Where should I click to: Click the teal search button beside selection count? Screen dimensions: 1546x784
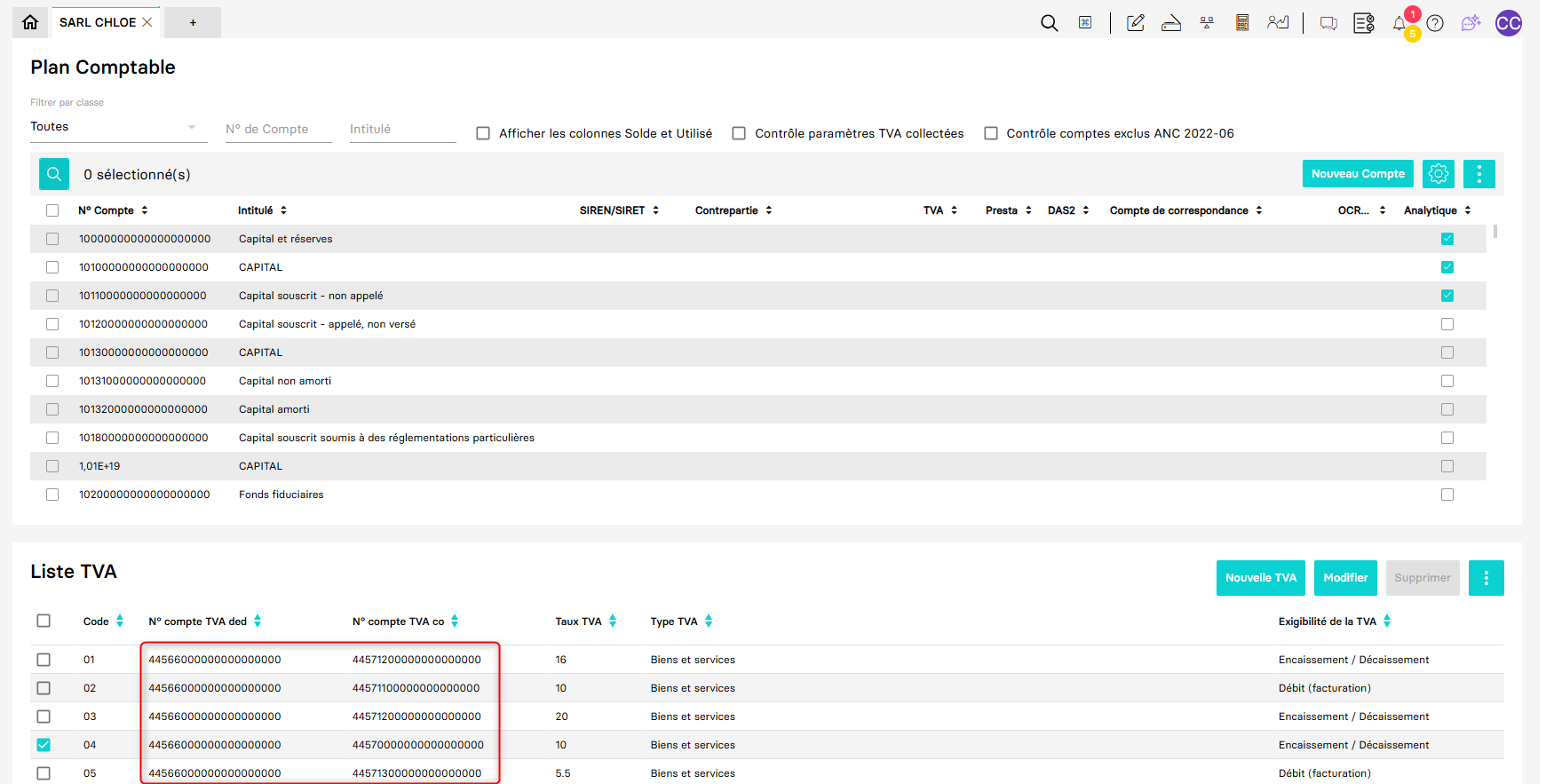tap(54, 174)
